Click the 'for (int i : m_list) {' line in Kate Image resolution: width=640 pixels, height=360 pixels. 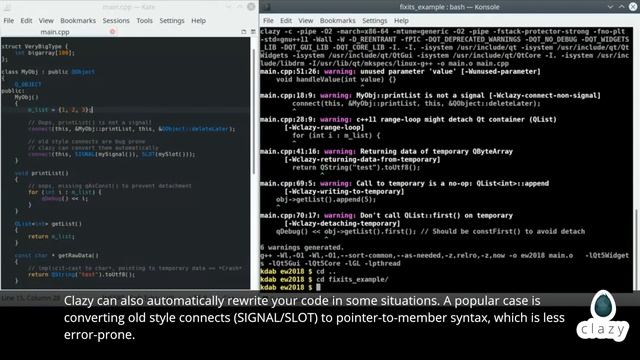click(x=64, y=192)
